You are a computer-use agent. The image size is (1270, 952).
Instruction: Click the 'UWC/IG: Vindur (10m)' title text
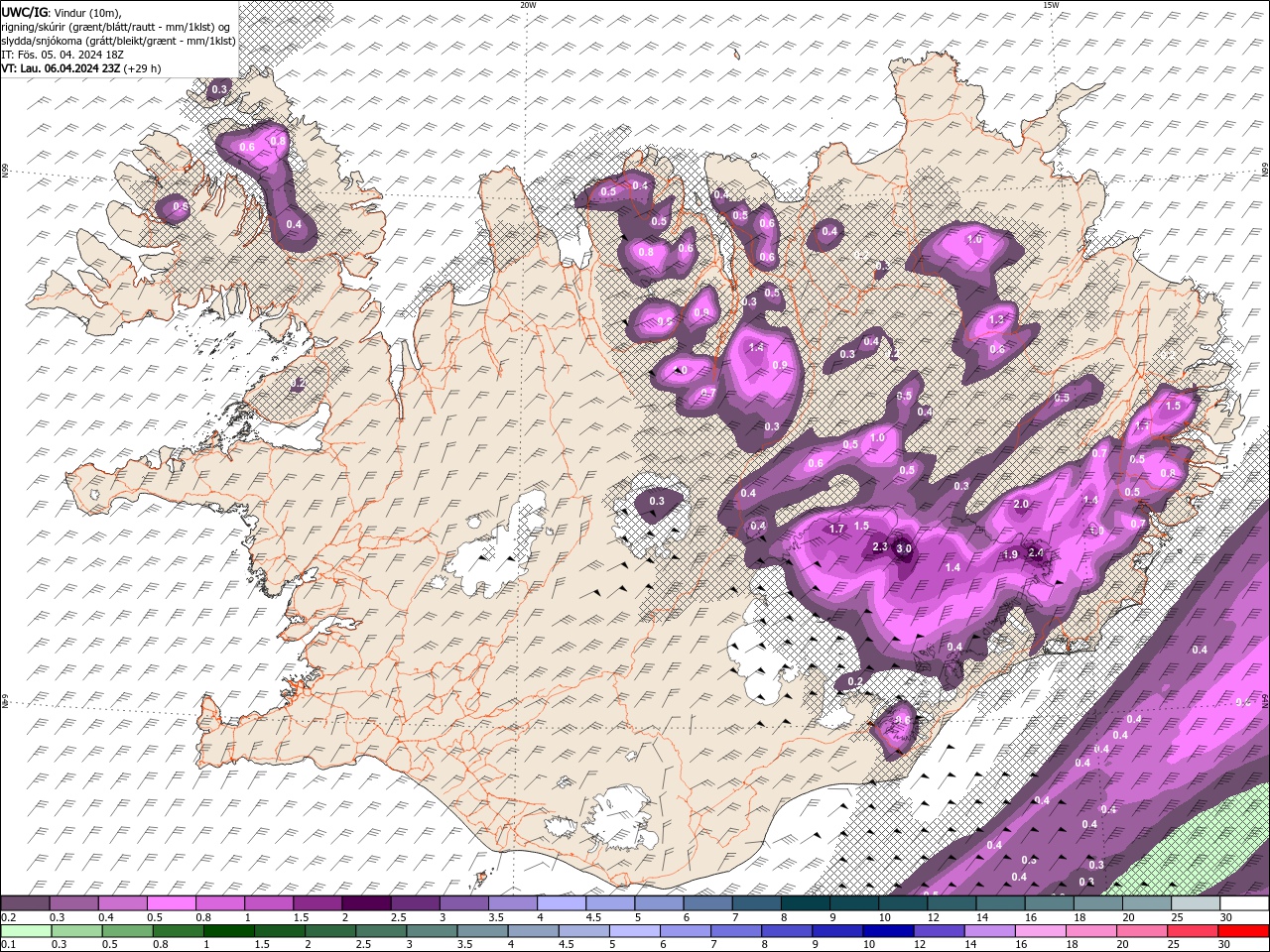[62, 12]
